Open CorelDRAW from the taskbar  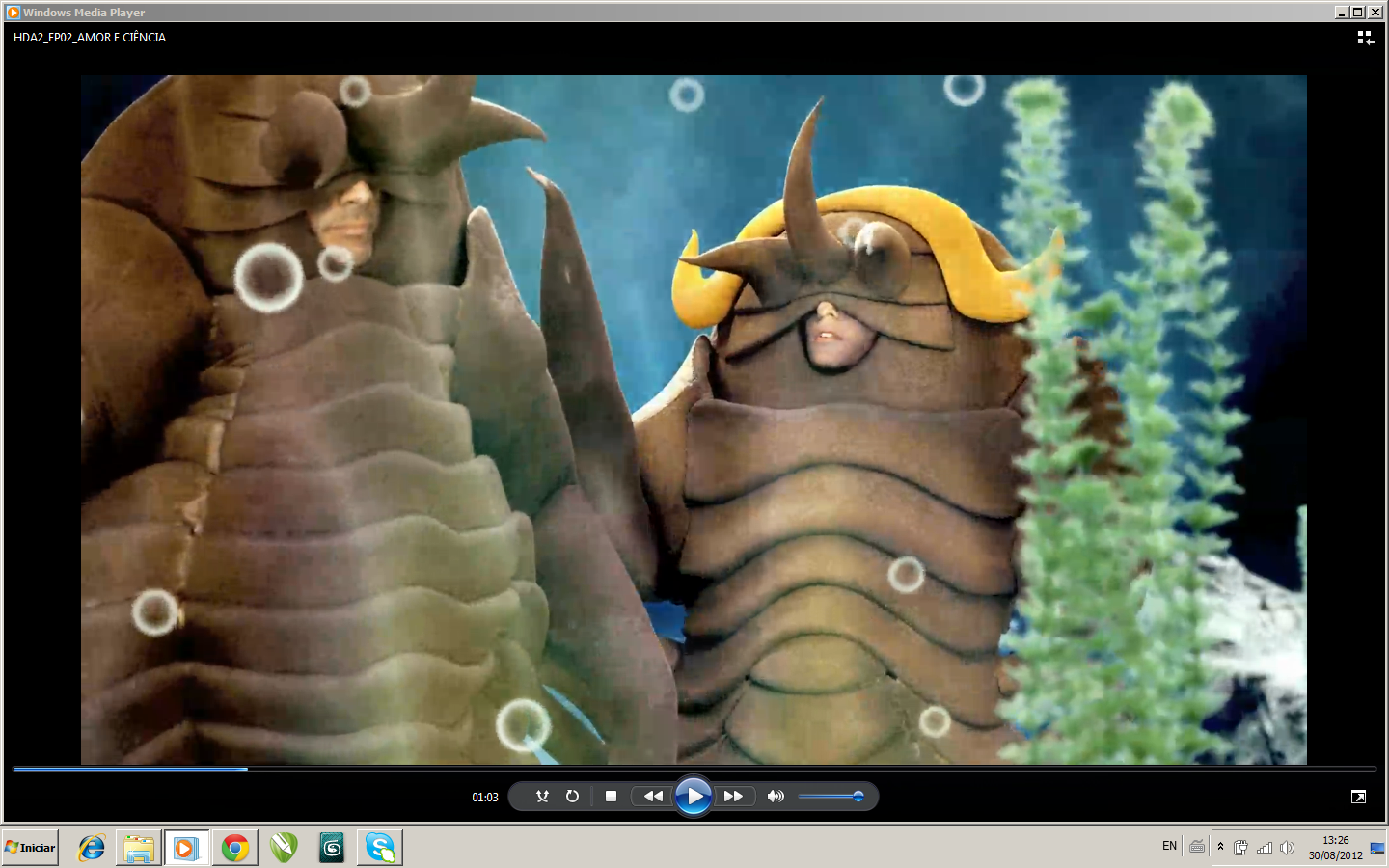click(283, 848)
